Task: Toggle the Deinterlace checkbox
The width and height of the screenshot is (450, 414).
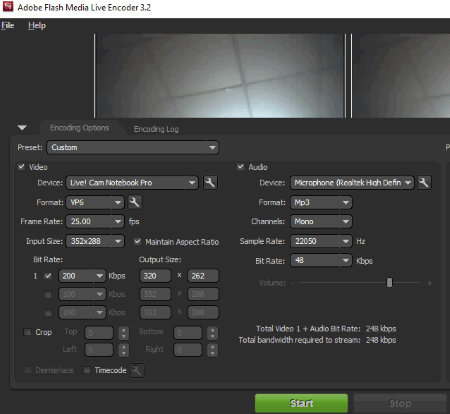Action: [28, 370]
